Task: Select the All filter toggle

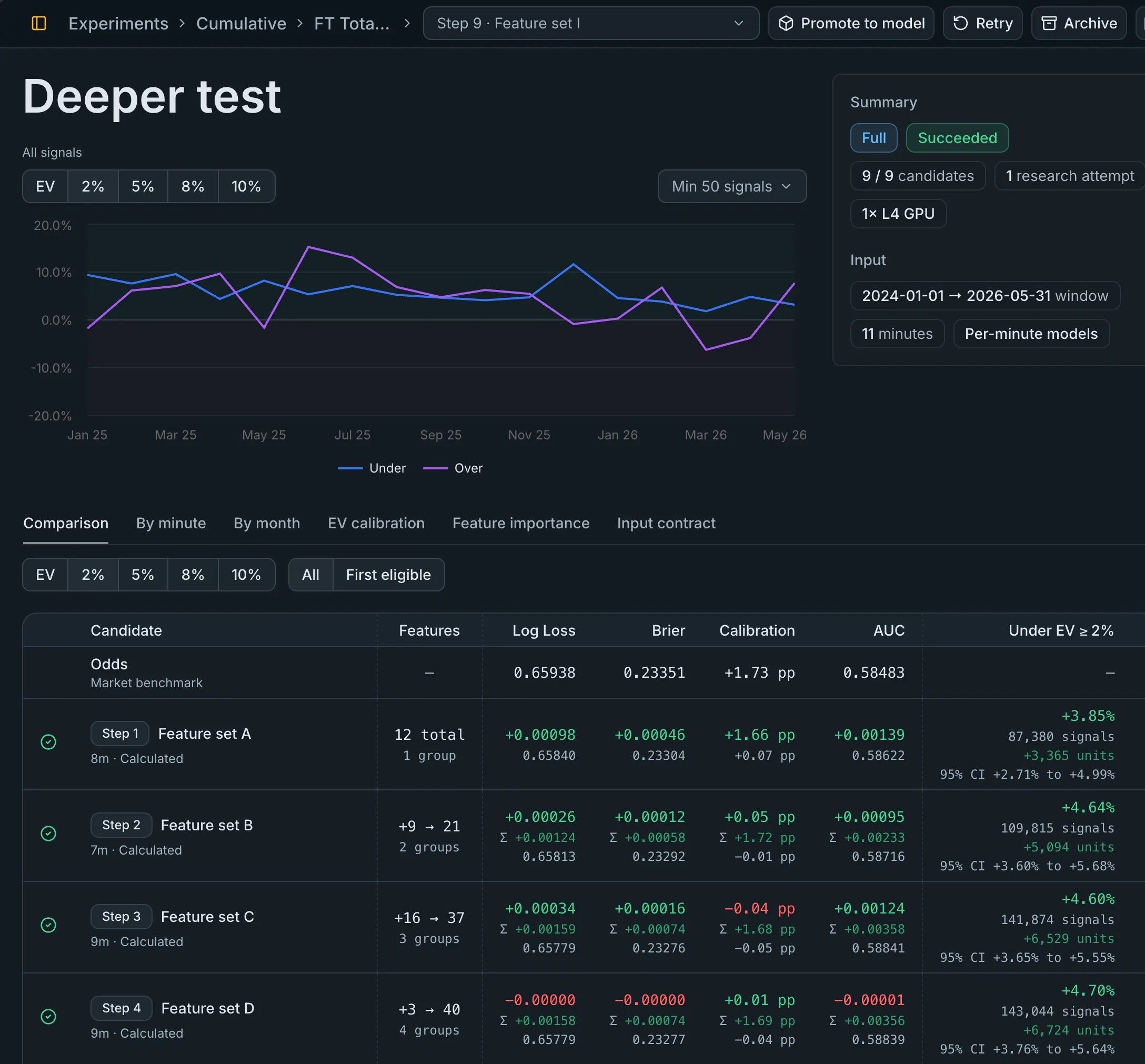Action: pos(311,574)
